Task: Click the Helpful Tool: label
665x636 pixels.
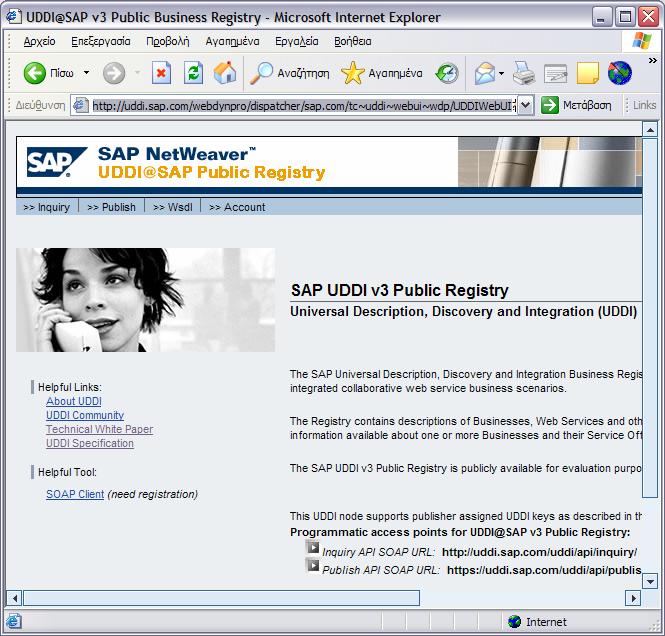Action: pos(67,472)
